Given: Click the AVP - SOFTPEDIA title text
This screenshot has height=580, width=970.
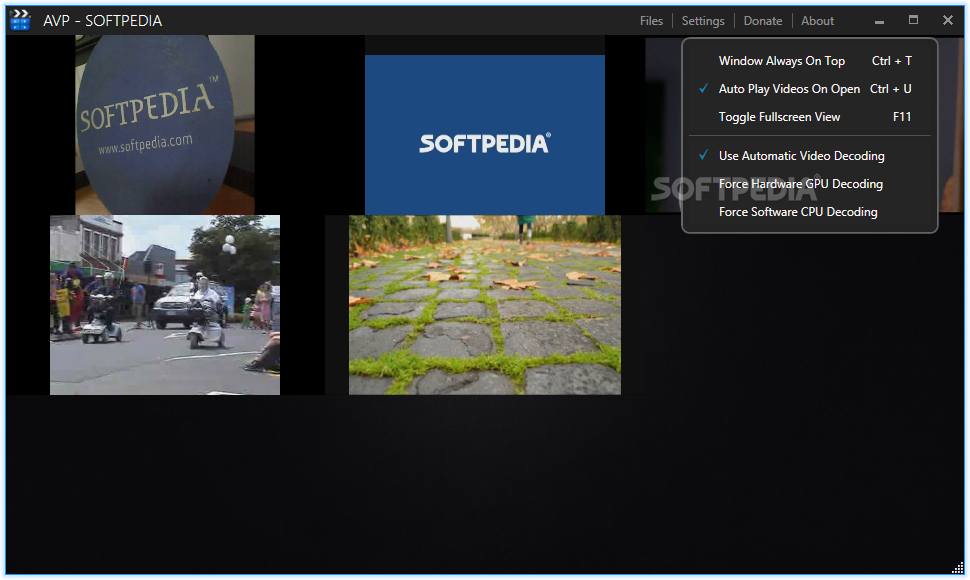Looking at the screenshot, I should pyautogui.click(x=103, y=21).
